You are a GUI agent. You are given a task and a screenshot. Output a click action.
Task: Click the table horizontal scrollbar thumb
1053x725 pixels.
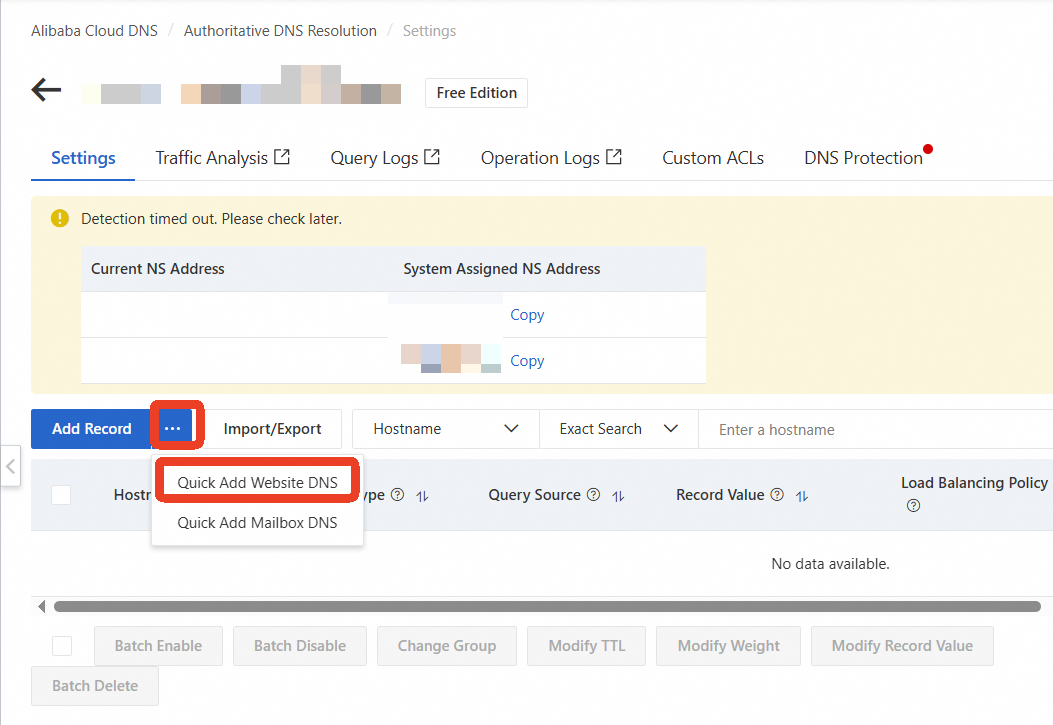pyautogui.click(x=547, y=607)
